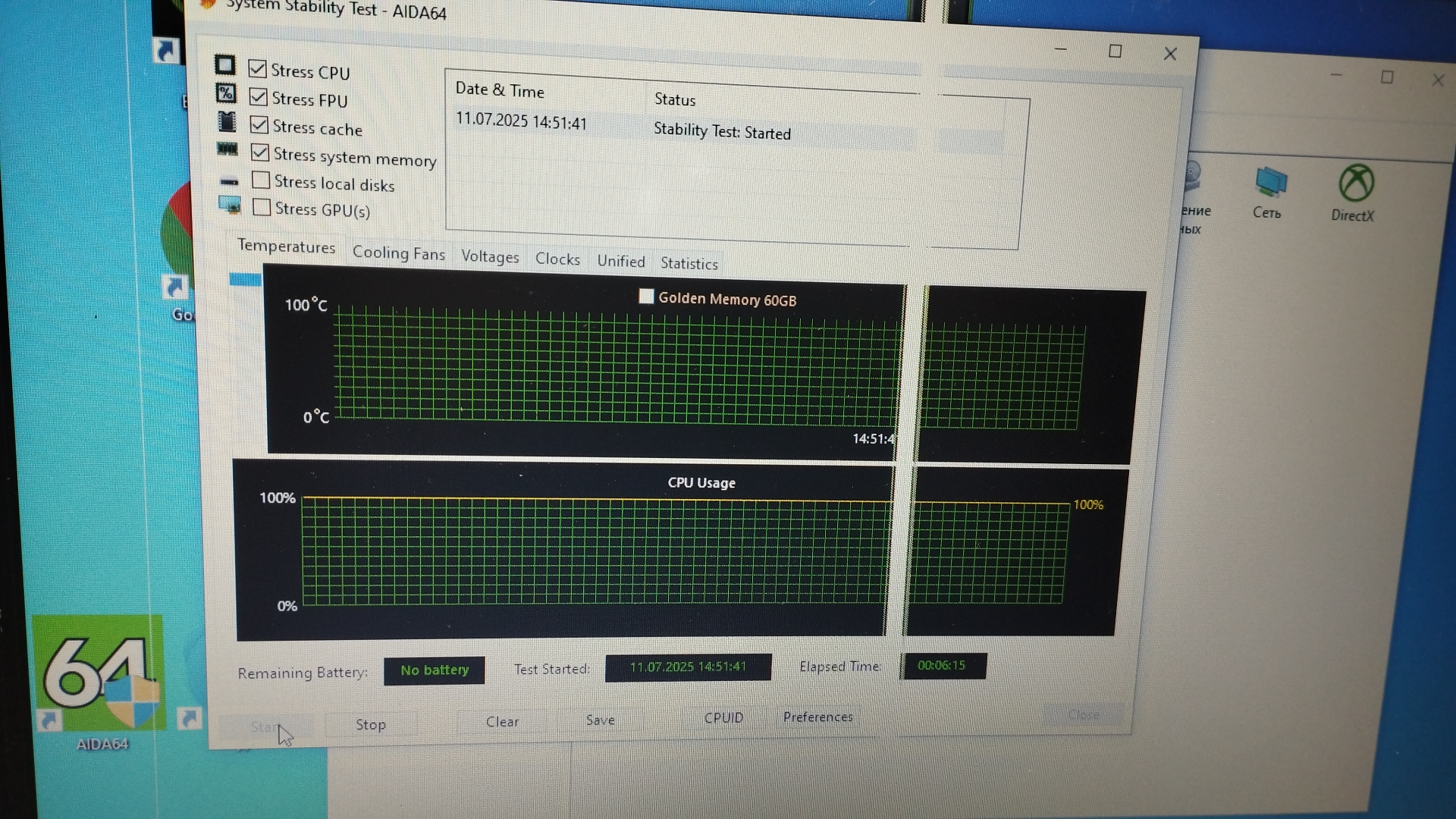1456x819 pixels.
Task: Switch to the Voltages tab
Action: click(x=490, y=256)
